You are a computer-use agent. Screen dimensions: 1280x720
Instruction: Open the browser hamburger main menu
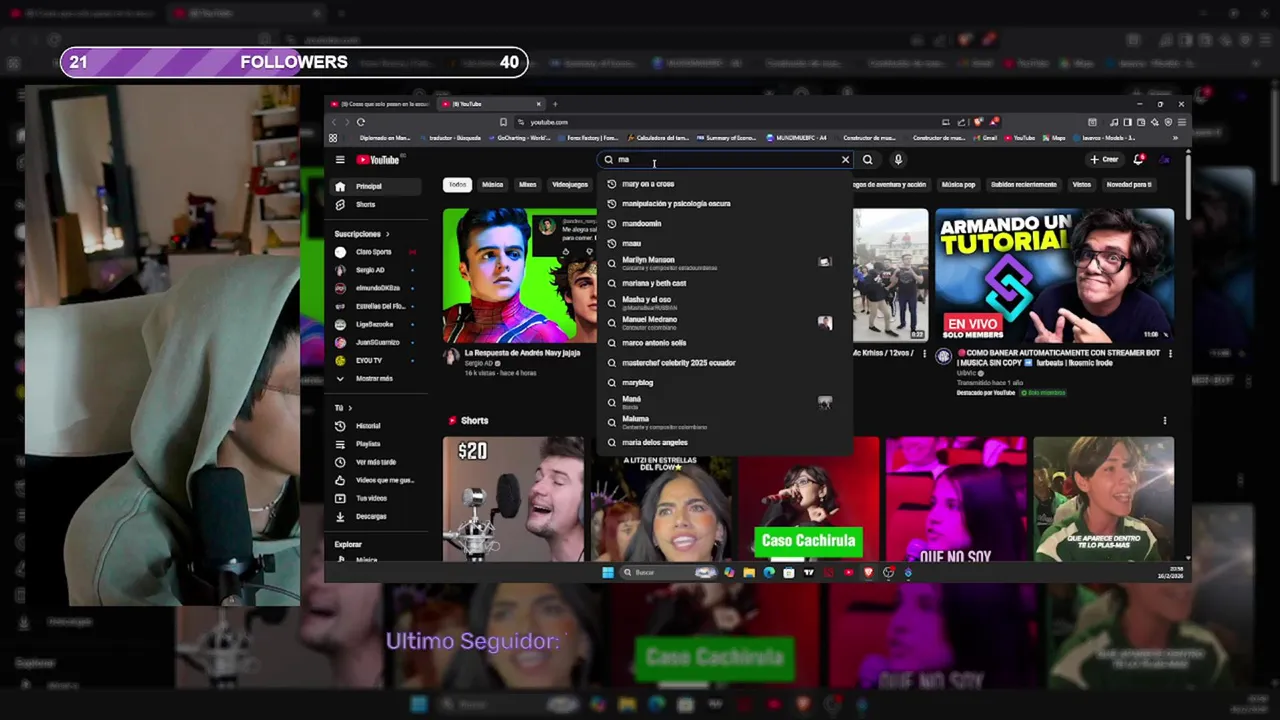[1181, 122]
